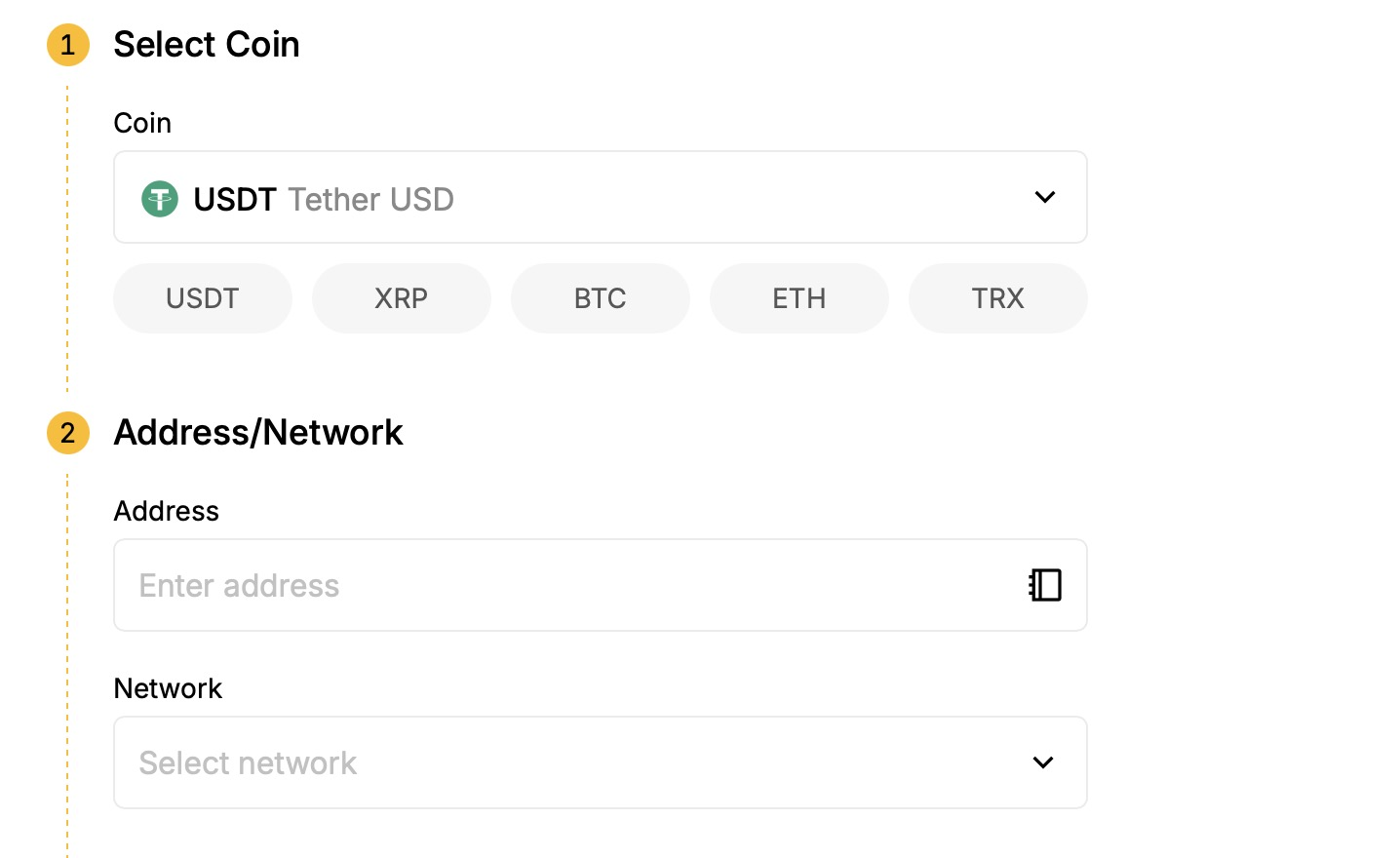Click the step 1 number badge
This screenshot has width=1400, height=858.
pyautogui.click(x=68, y=45)
